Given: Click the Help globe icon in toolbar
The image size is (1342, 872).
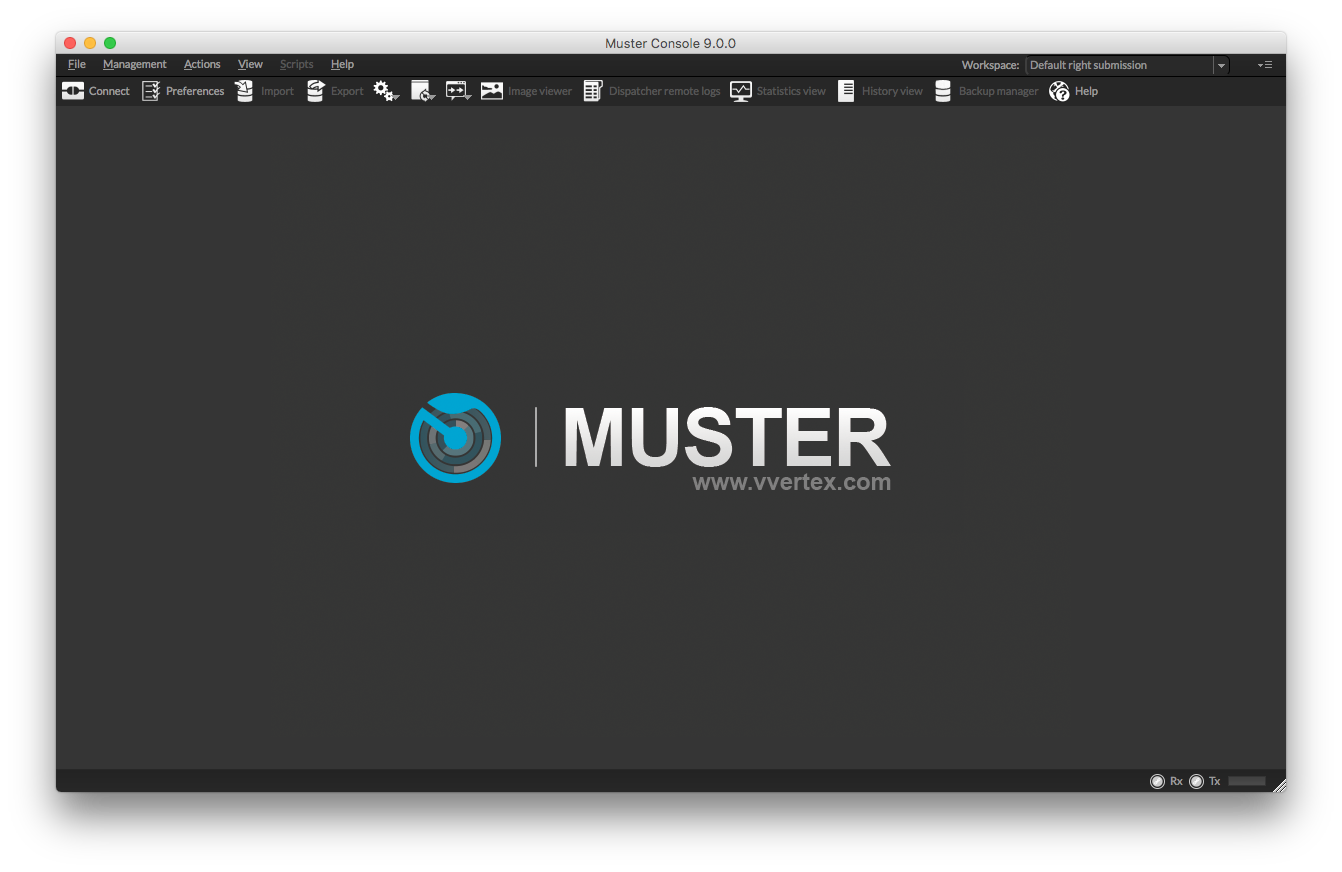Looking at the screenshot, I should [1059, 91].
